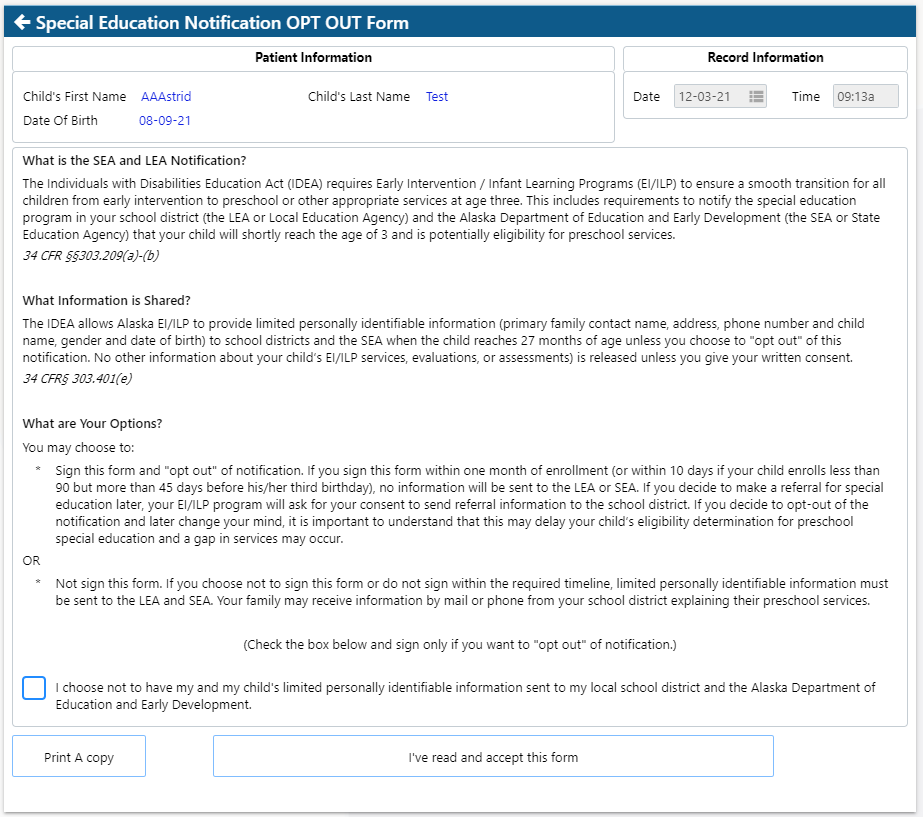Click the back arrow in the form header
Image resolution: width=923 pixels, height=817 pixels.
22,23
